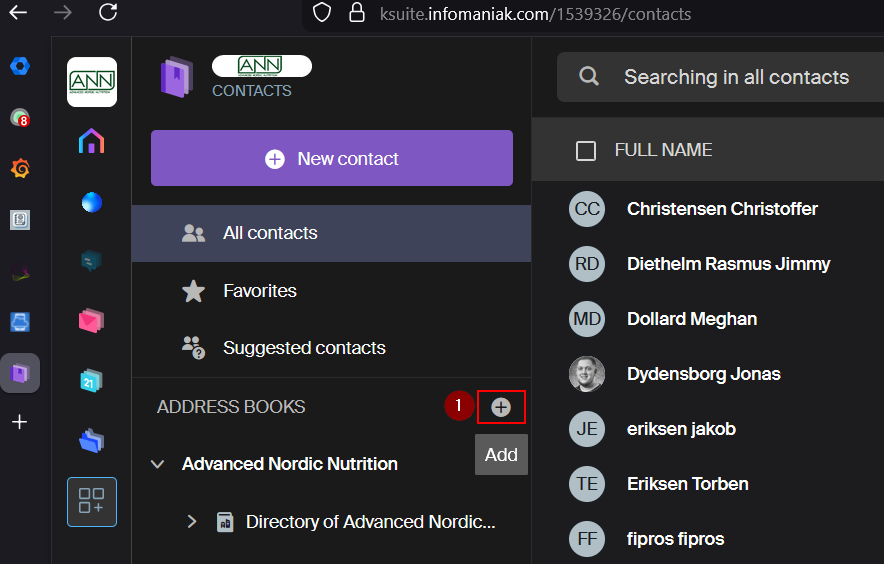Open the Favorites contact list
Image resolution: width=884 pixels, height=564 pixels.
tap(259, 291)
